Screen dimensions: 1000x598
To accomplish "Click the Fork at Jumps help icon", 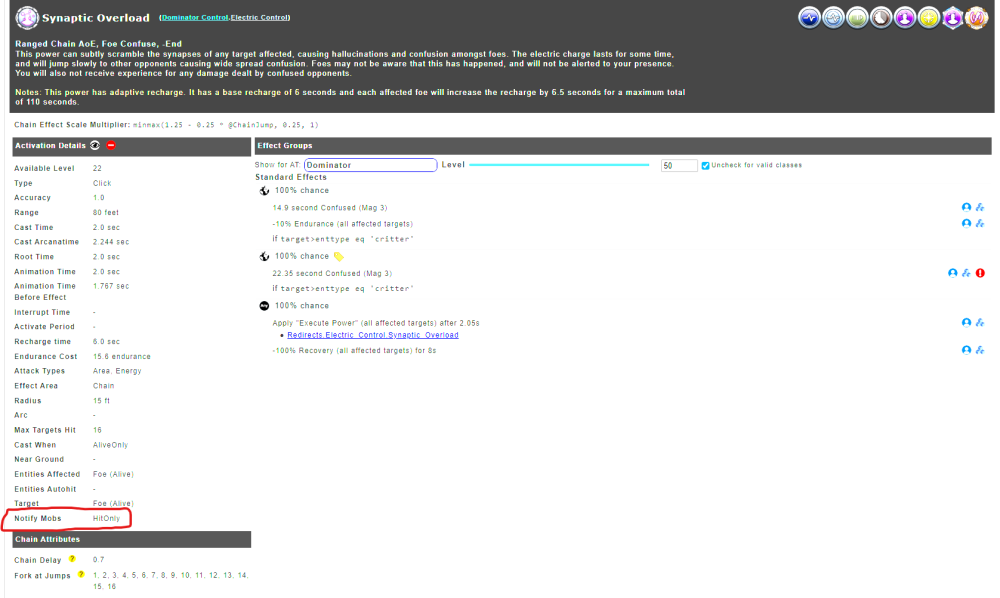I will (x=80, y=574).
